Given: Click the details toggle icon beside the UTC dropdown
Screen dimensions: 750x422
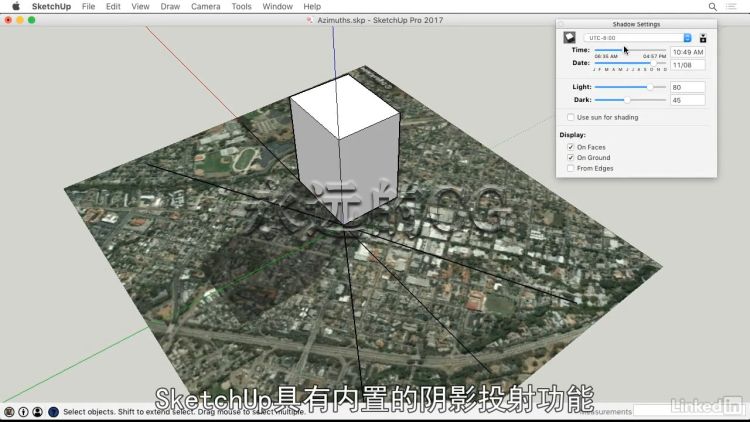Looking at the screenshot, I should pyautogui.click(x=703, y=38).
